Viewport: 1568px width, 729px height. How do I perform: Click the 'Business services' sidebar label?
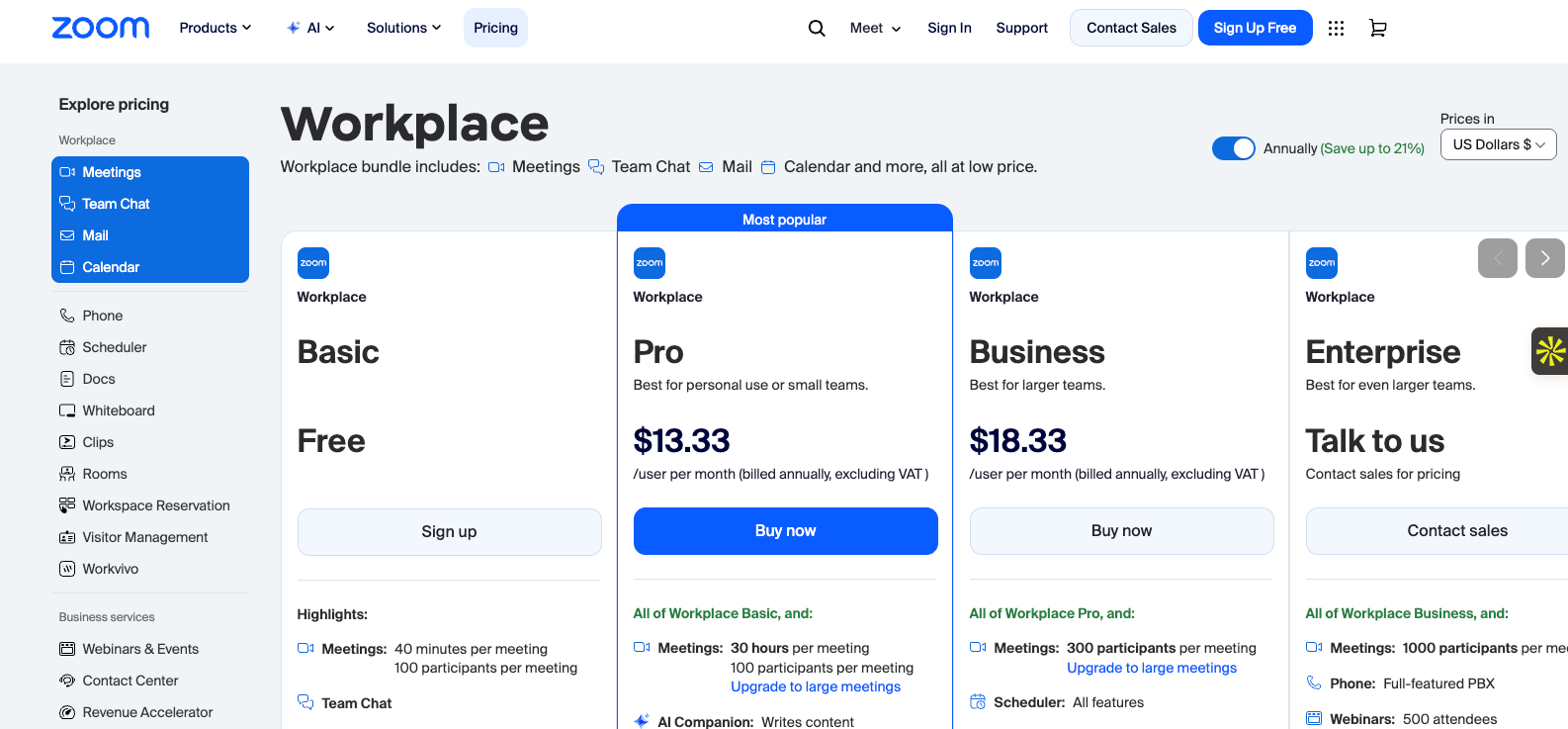(107, 617)
